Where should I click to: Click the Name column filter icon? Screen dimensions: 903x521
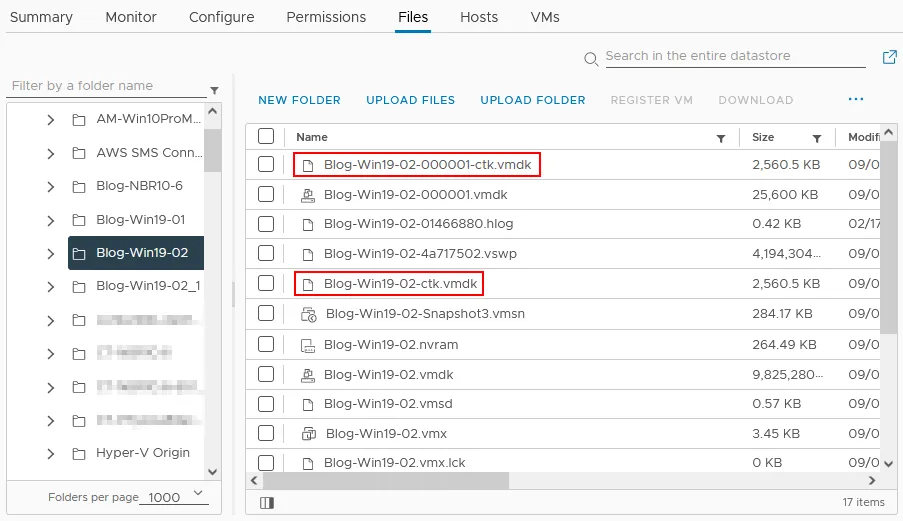pyautogui.click(x=721, y=138)
